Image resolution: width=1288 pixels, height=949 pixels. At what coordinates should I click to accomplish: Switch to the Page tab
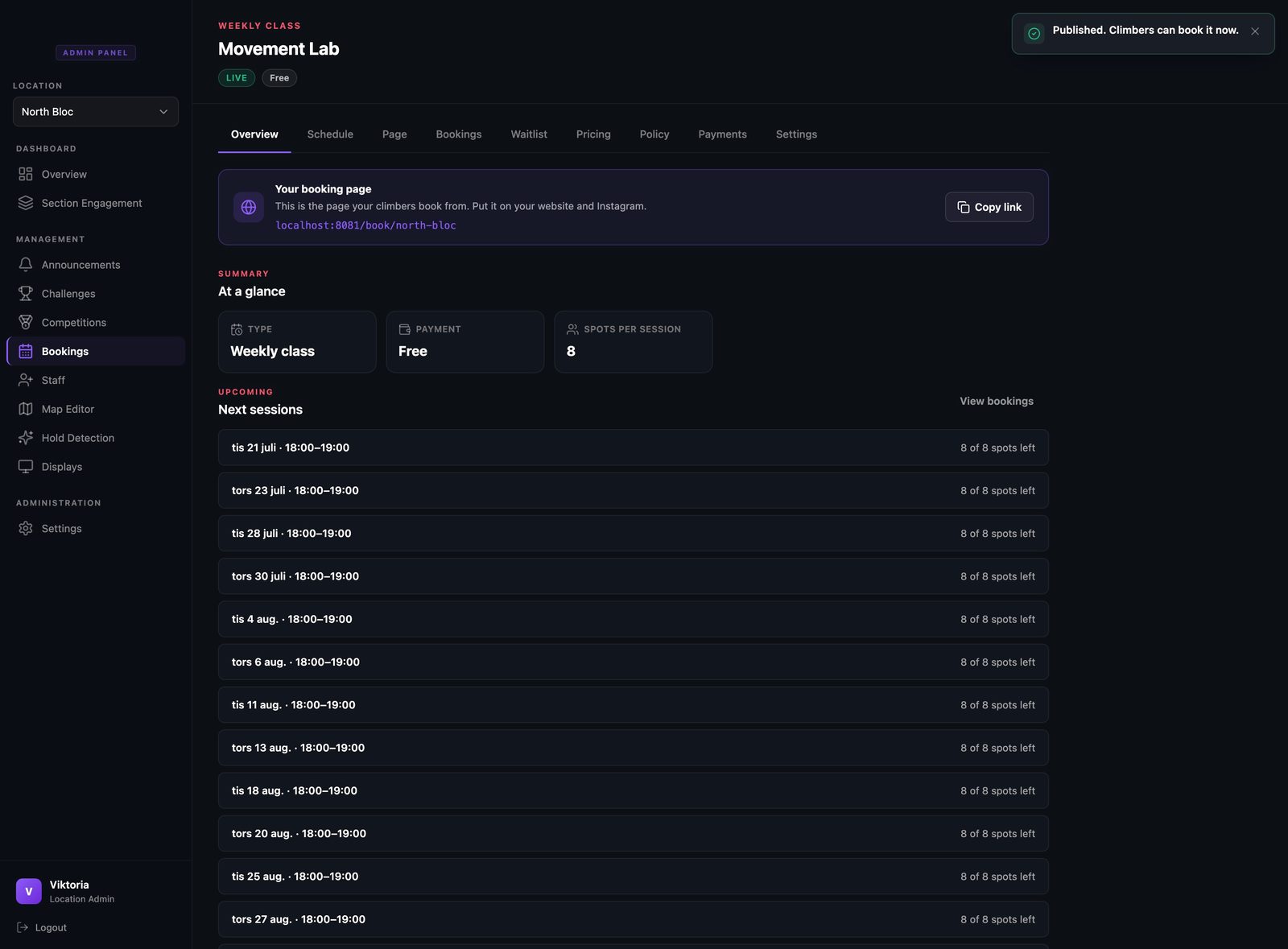(394, 134)
